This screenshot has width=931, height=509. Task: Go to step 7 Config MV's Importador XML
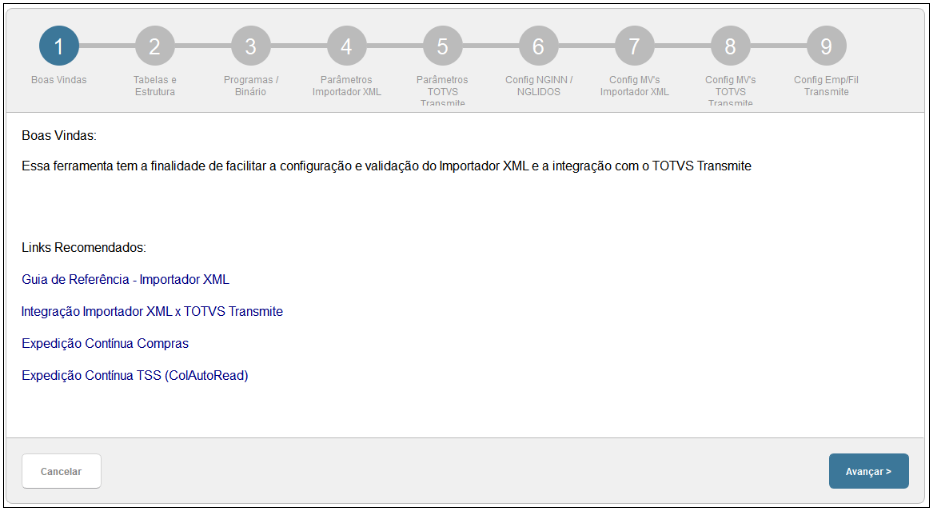pyautogui.click(x=634, y=46)
